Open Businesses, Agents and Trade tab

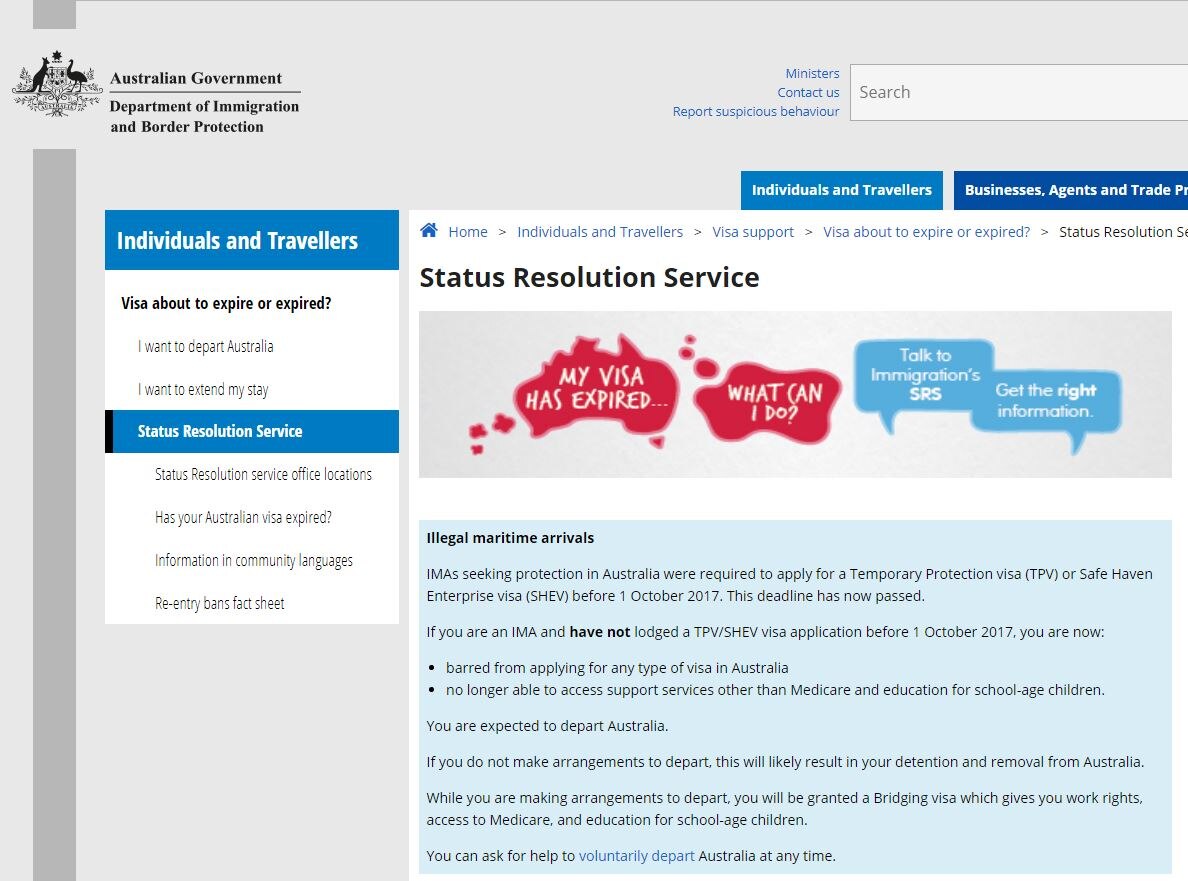pyautogui.click(x=1070, y=190)
